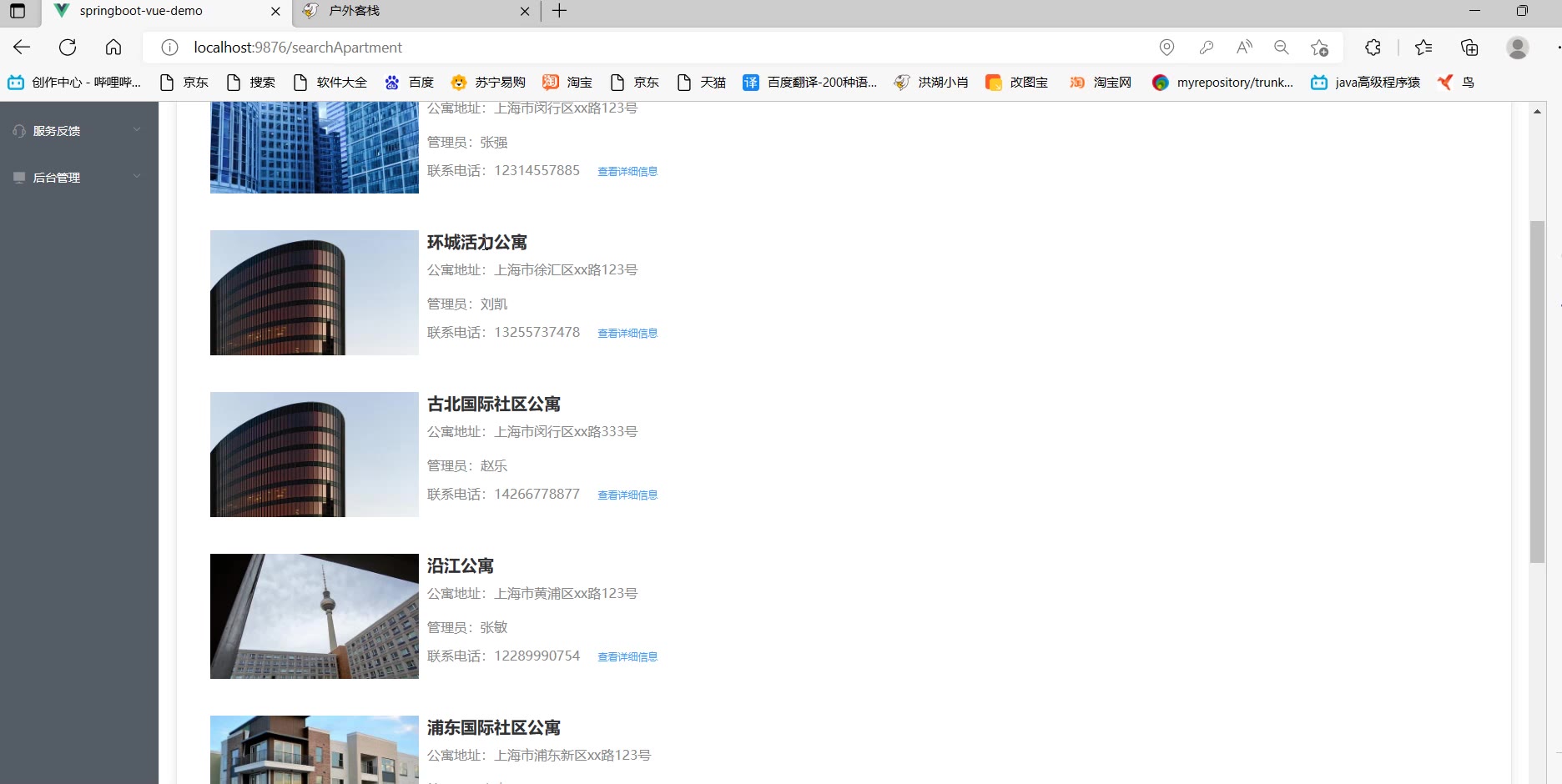This screenshot has height=784, width=1562.
Task: Click the scrollbar up arrow
Action: point(1537,111)
